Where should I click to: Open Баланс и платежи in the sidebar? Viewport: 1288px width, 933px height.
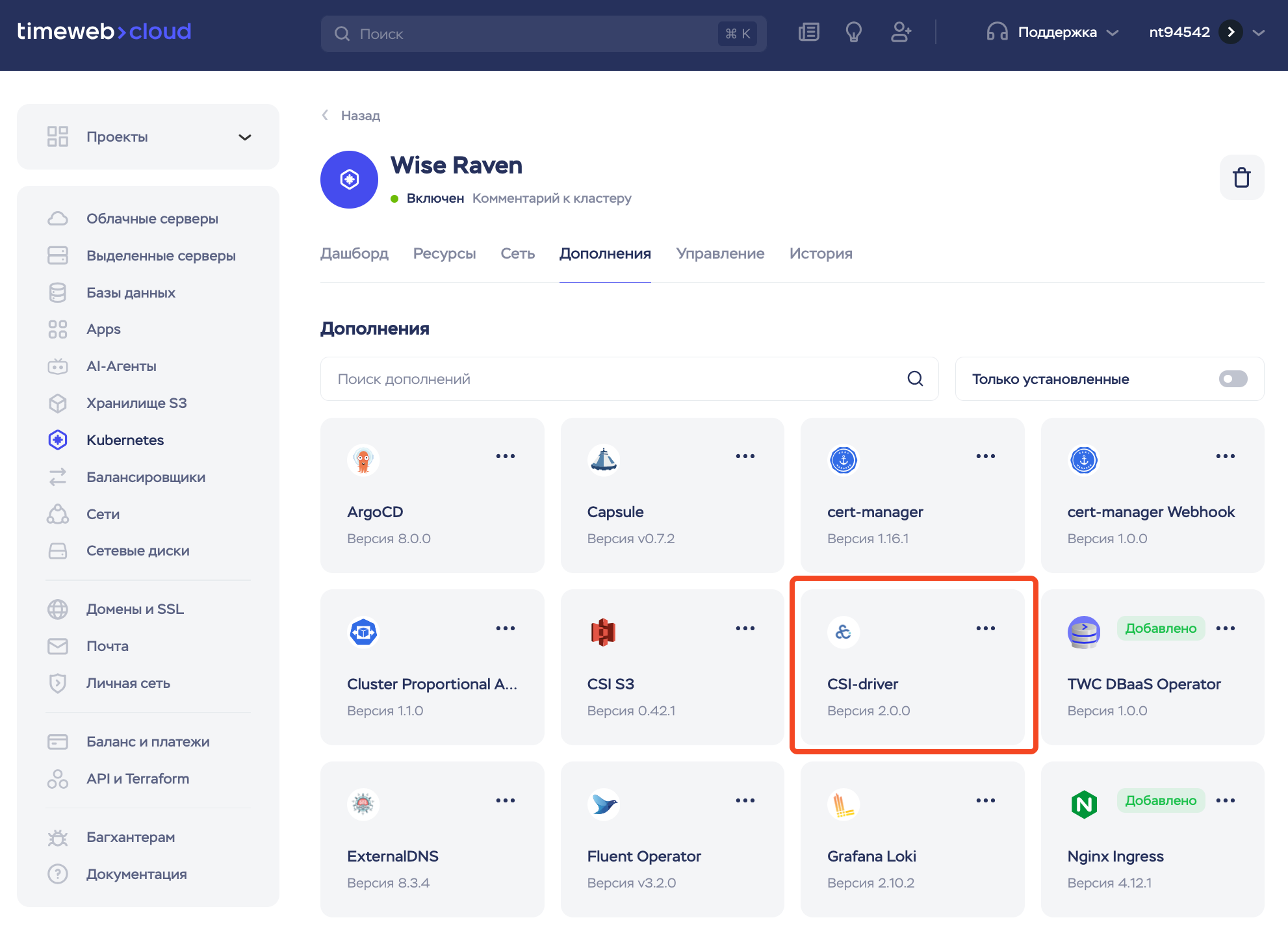click(x=148, y=742)
